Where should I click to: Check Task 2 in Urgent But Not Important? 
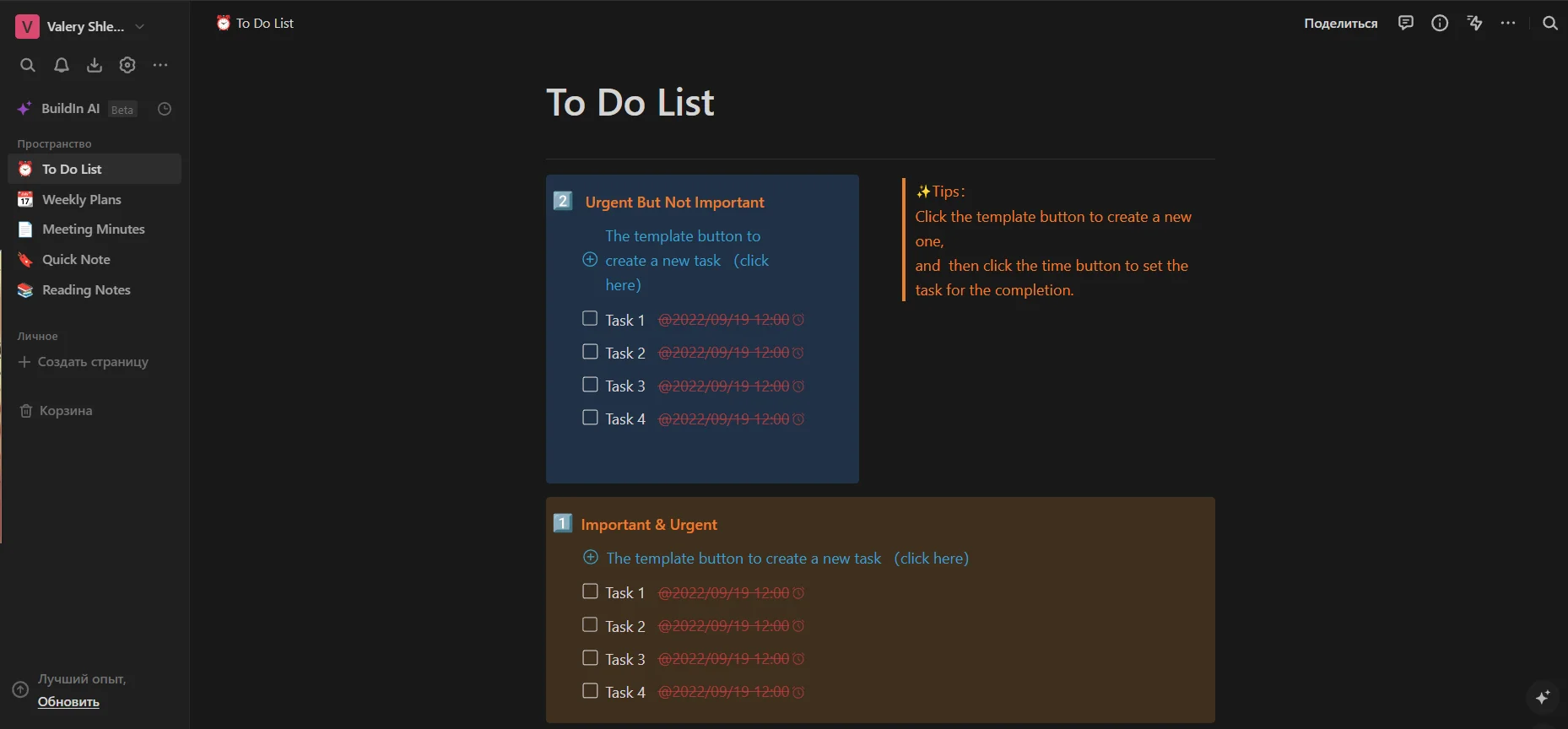[590, 352]
